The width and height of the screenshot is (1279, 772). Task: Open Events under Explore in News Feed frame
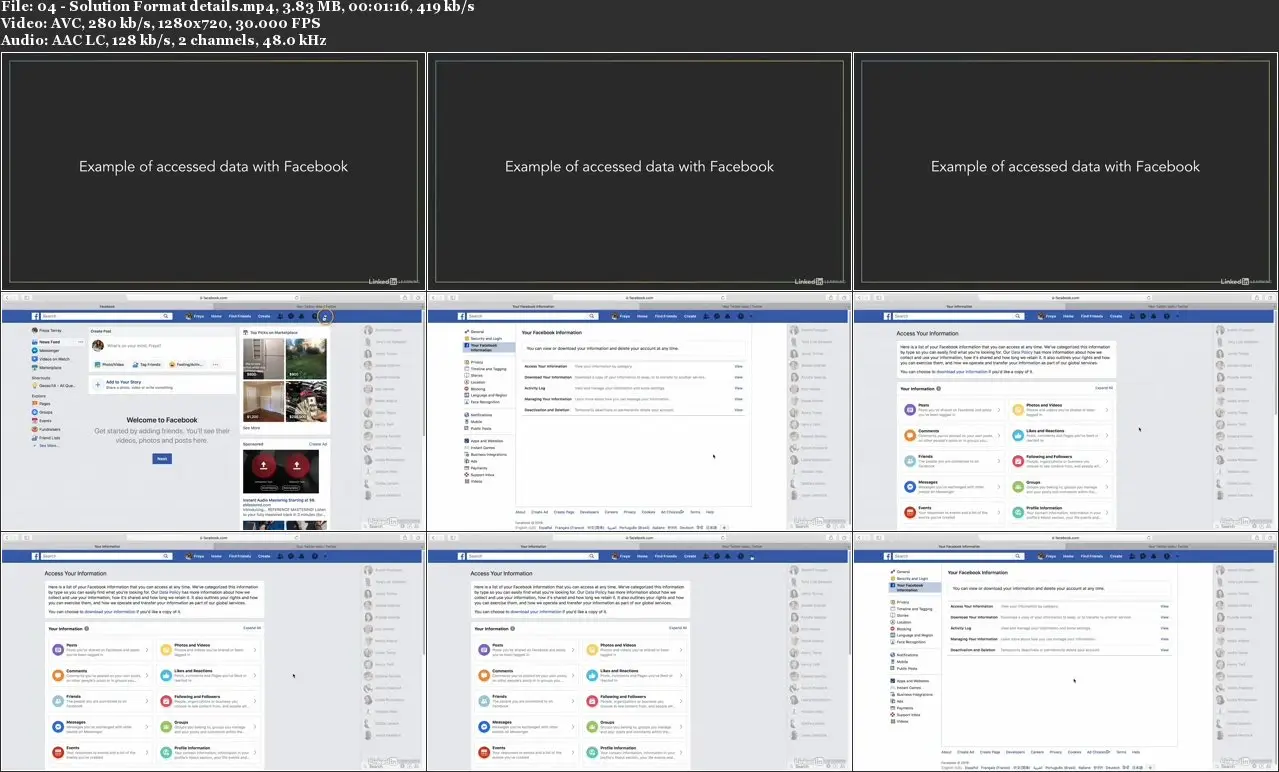click(x=41, y=421)
